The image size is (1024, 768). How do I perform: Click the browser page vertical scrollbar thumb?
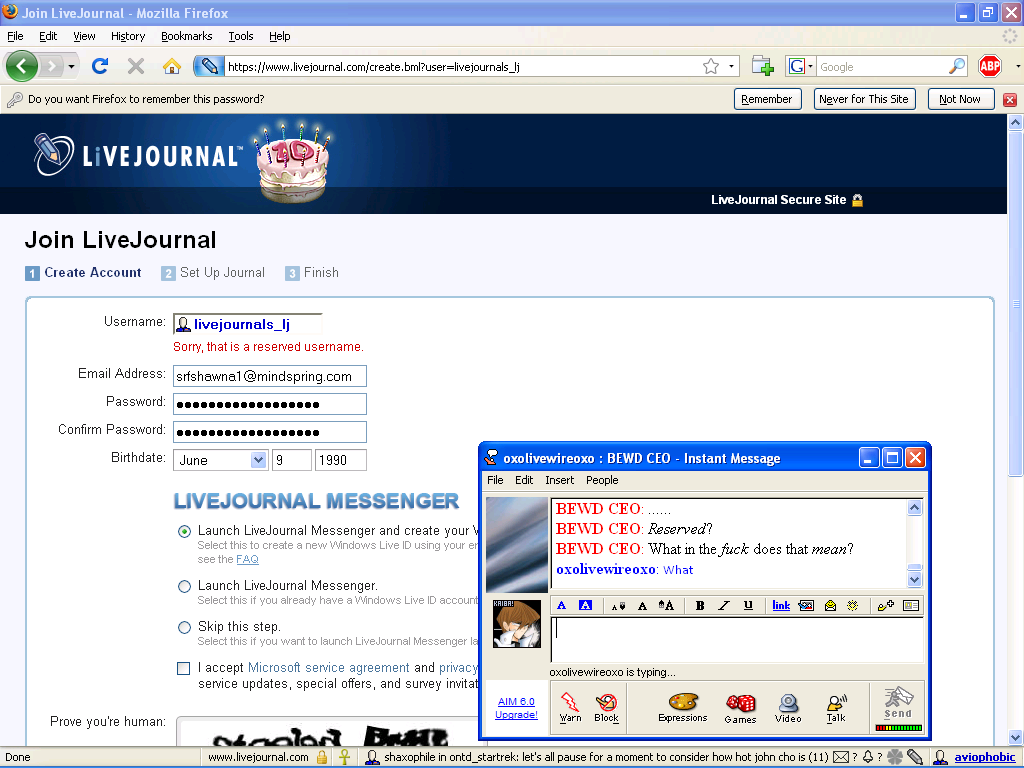coord(1015,303)
